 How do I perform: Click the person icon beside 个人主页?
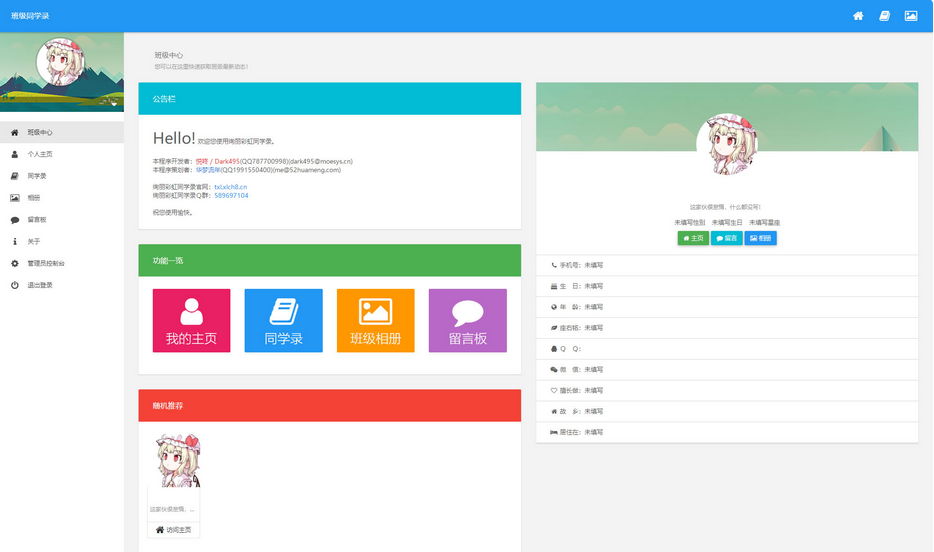pyautogui.click(x=14, y=154)
